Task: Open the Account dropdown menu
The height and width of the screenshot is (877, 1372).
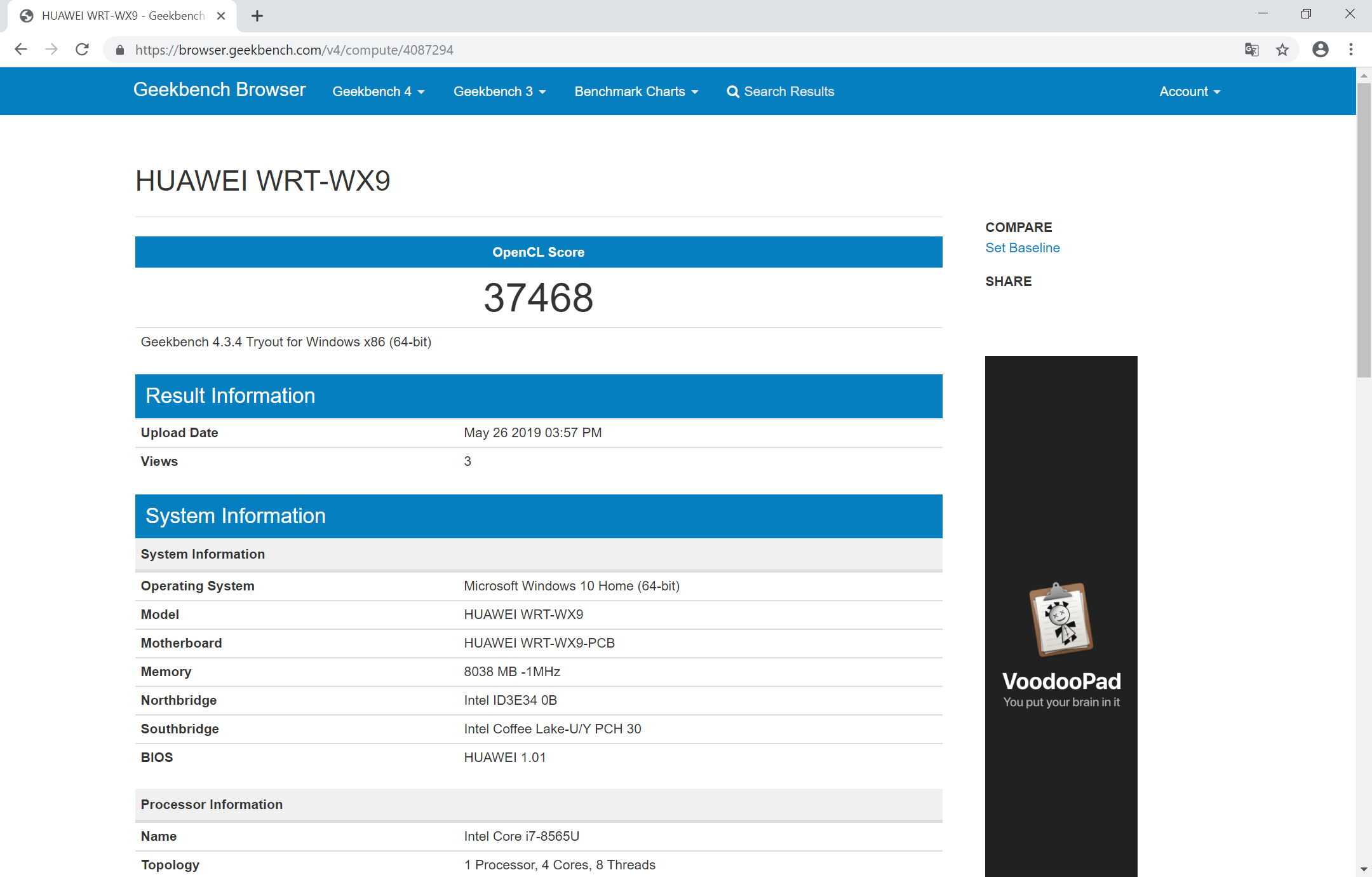Action: (x=1189, y=92)
